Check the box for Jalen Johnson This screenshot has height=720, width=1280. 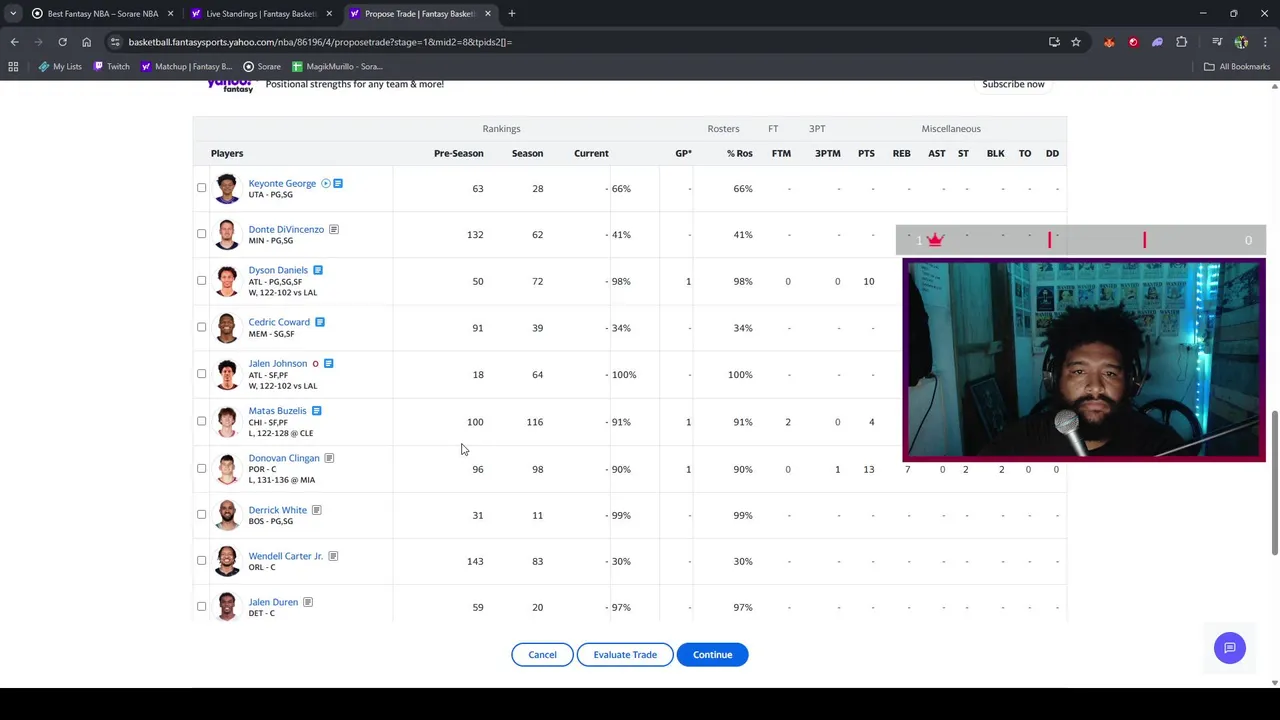tap(201, 374)
